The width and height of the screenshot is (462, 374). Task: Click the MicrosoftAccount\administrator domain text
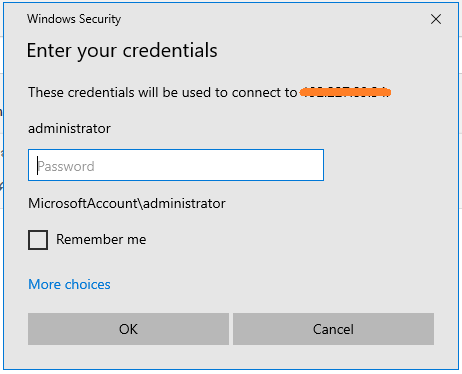(x=127, y=203)
